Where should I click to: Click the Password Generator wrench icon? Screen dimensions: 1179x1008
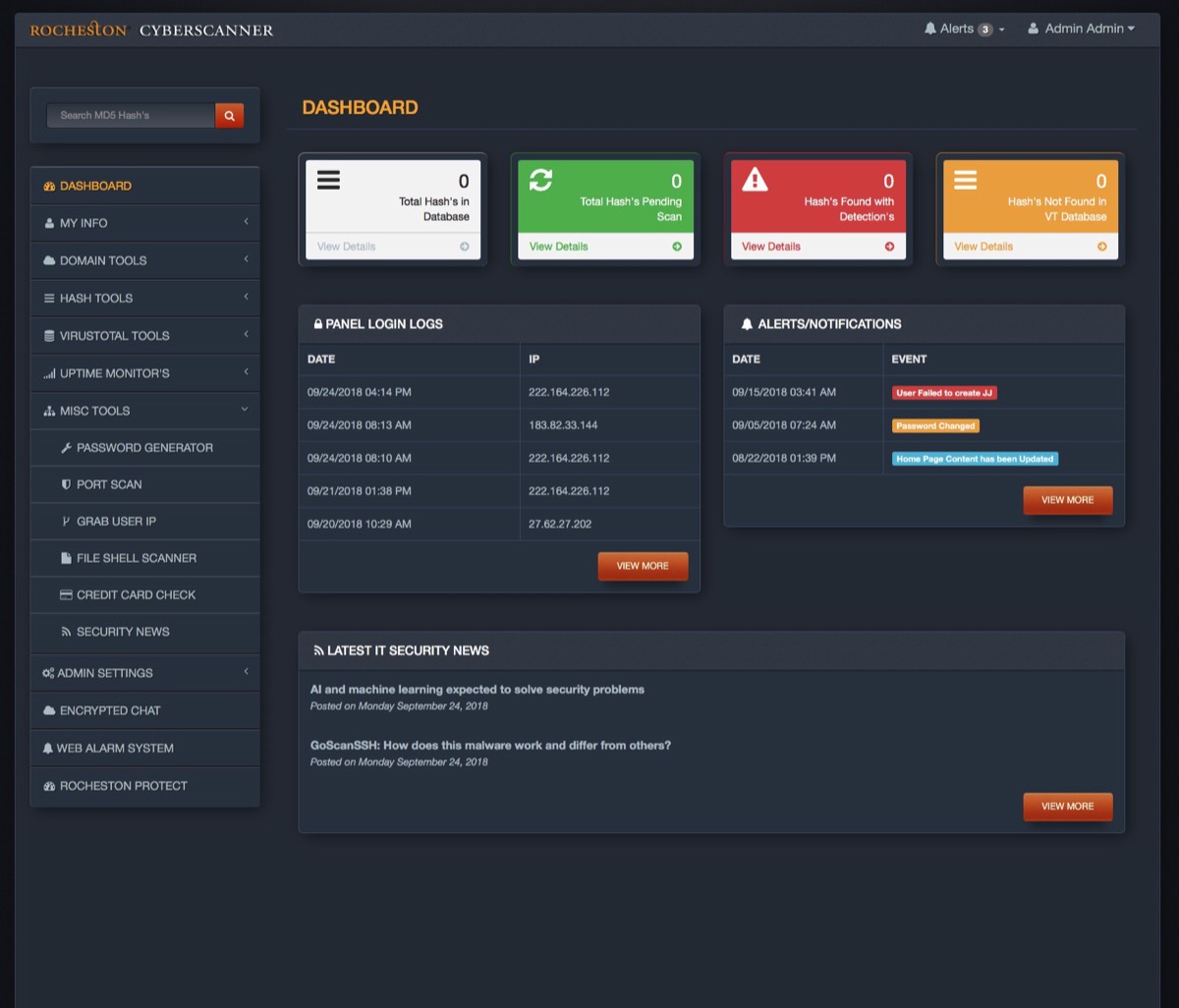[67, 448]
